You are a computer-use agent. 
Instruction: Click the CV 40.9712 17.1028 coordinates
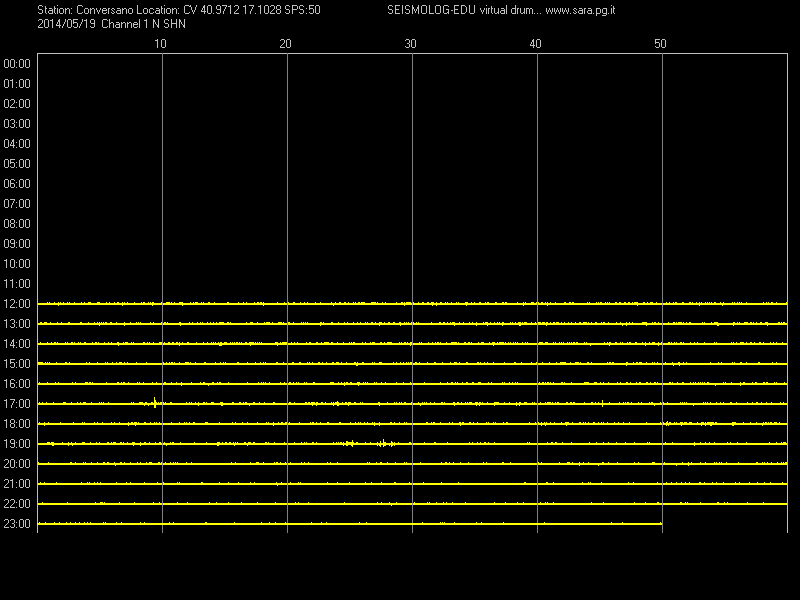click(232, 10)
